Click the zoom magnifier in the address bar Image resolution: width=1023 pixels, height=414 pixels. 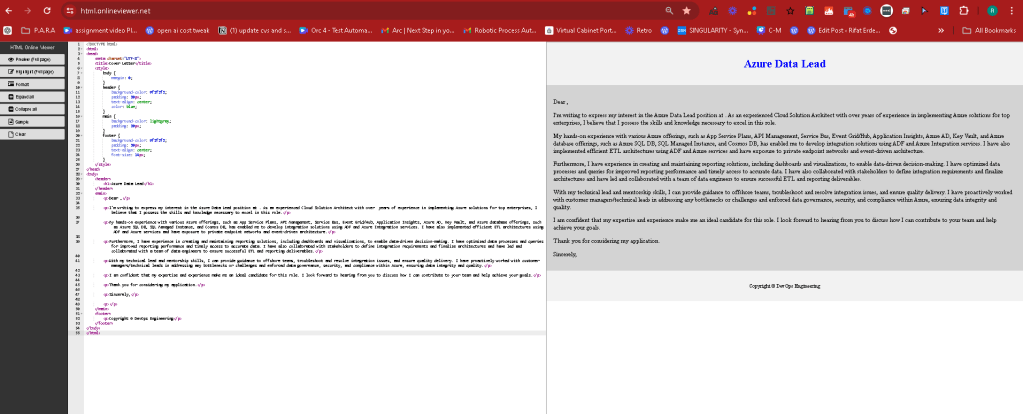pos(669,10)
